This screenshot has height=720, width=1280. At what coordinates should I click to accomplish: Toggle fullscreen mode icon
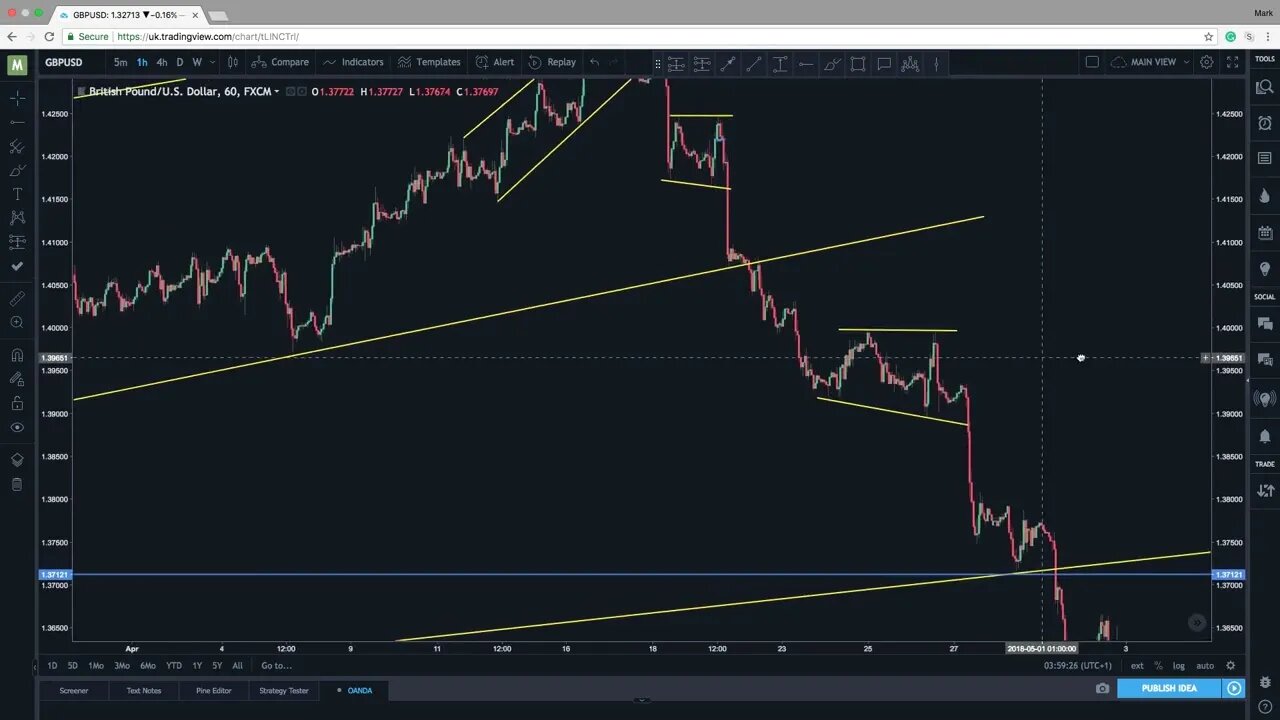coord(1233,62)
